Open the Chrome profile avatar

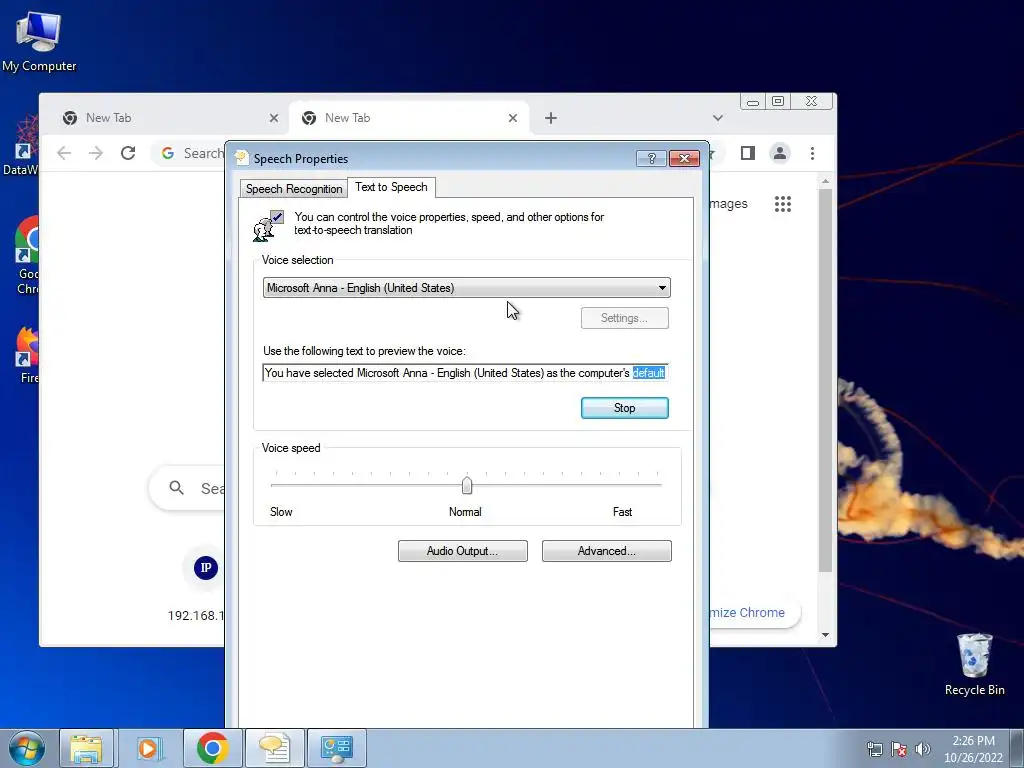coord(780,153)
